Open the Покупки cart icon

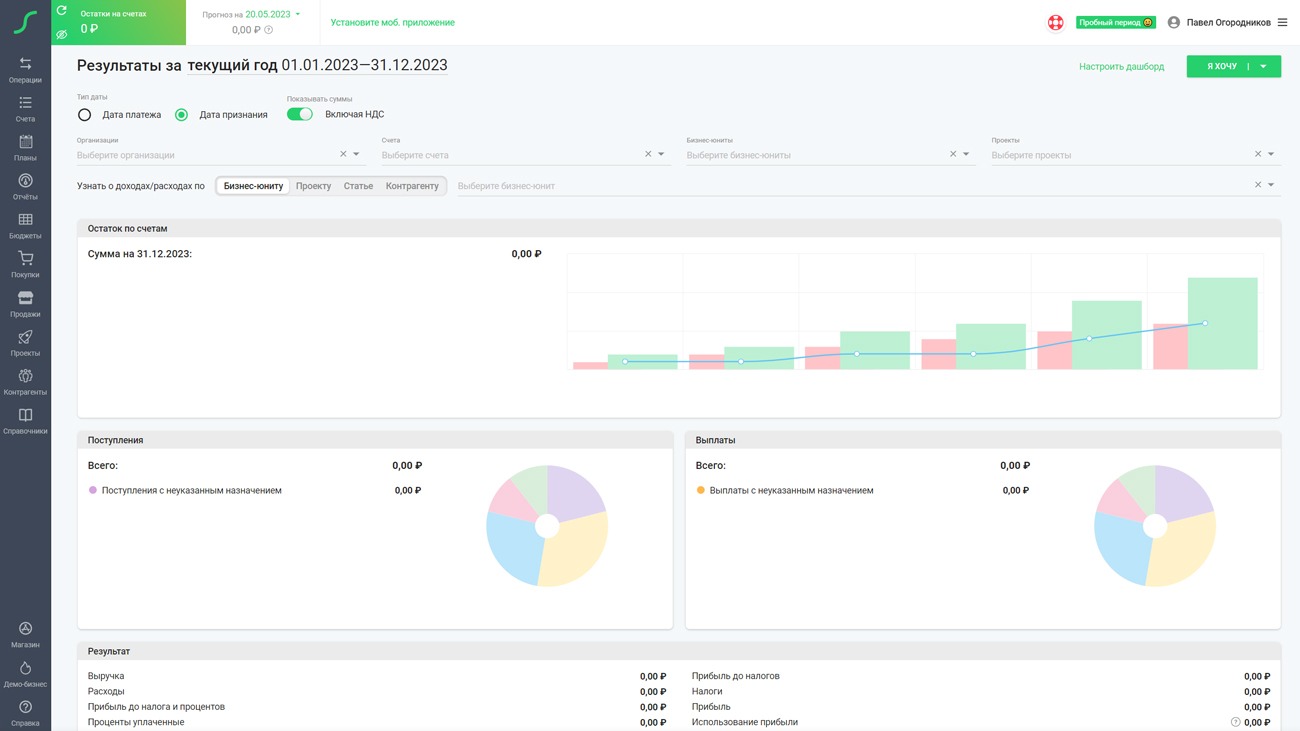pyautogui.click(x=25, y=264)
